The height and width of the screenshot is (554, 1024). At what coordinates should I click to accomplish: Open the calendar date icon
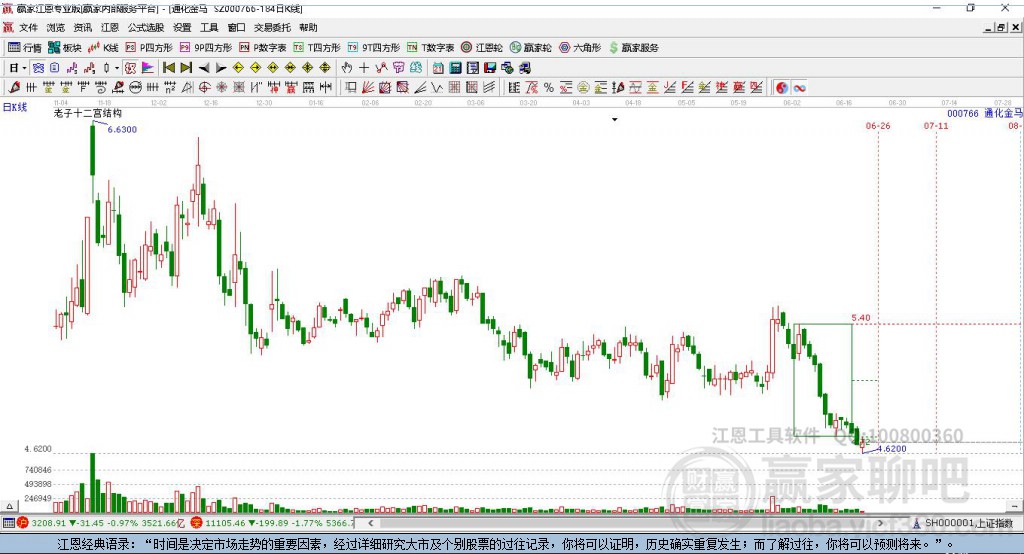click(438, 67)
